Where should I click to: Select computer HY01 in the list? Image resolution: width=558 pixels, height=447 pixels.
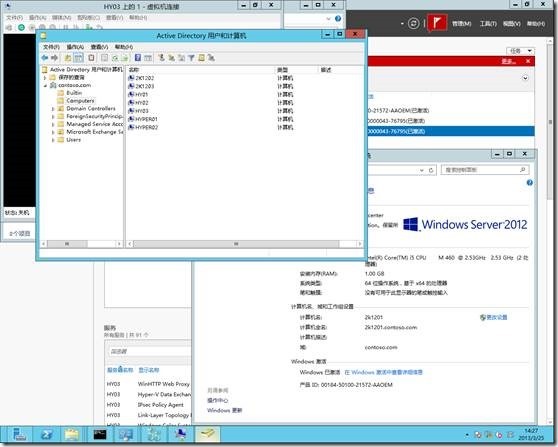138,94
